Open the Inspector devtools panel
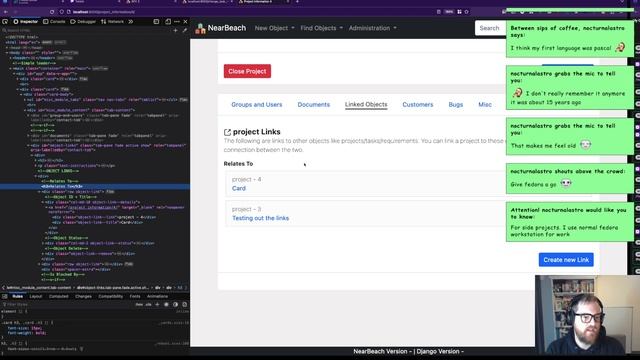 tap(25, 22)
